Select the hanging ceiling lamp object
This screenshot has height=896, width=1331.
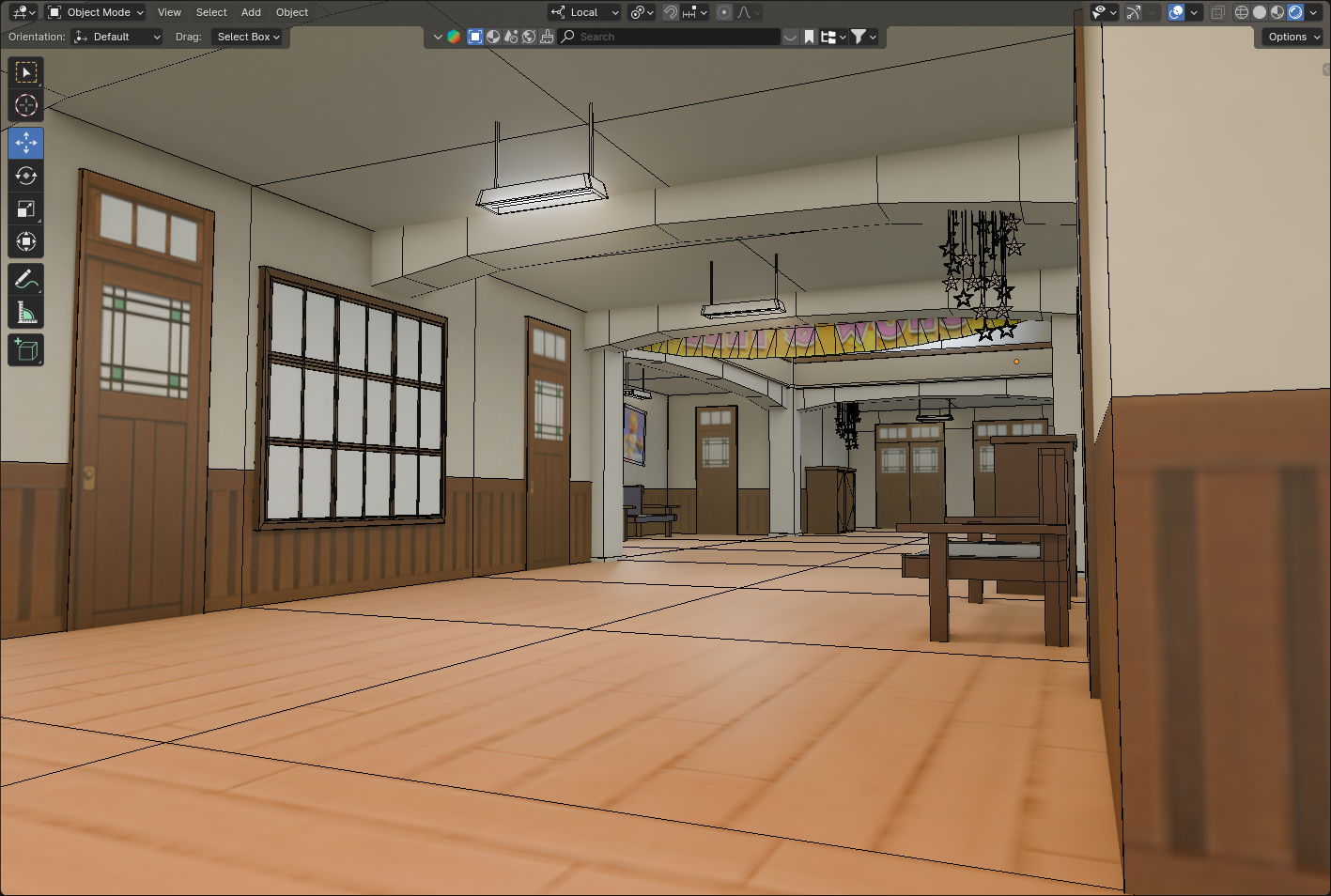click(x=542, y=195)
